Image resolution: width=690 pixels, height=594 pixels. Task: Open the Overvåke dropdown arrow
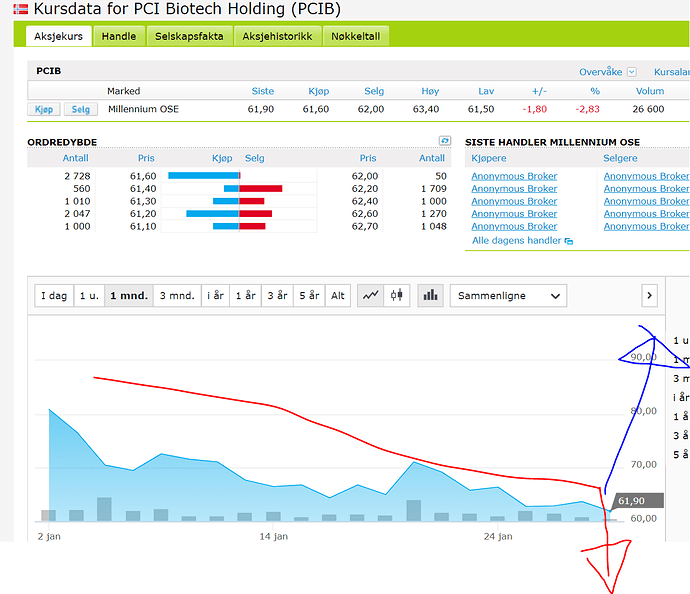point(632,72)
